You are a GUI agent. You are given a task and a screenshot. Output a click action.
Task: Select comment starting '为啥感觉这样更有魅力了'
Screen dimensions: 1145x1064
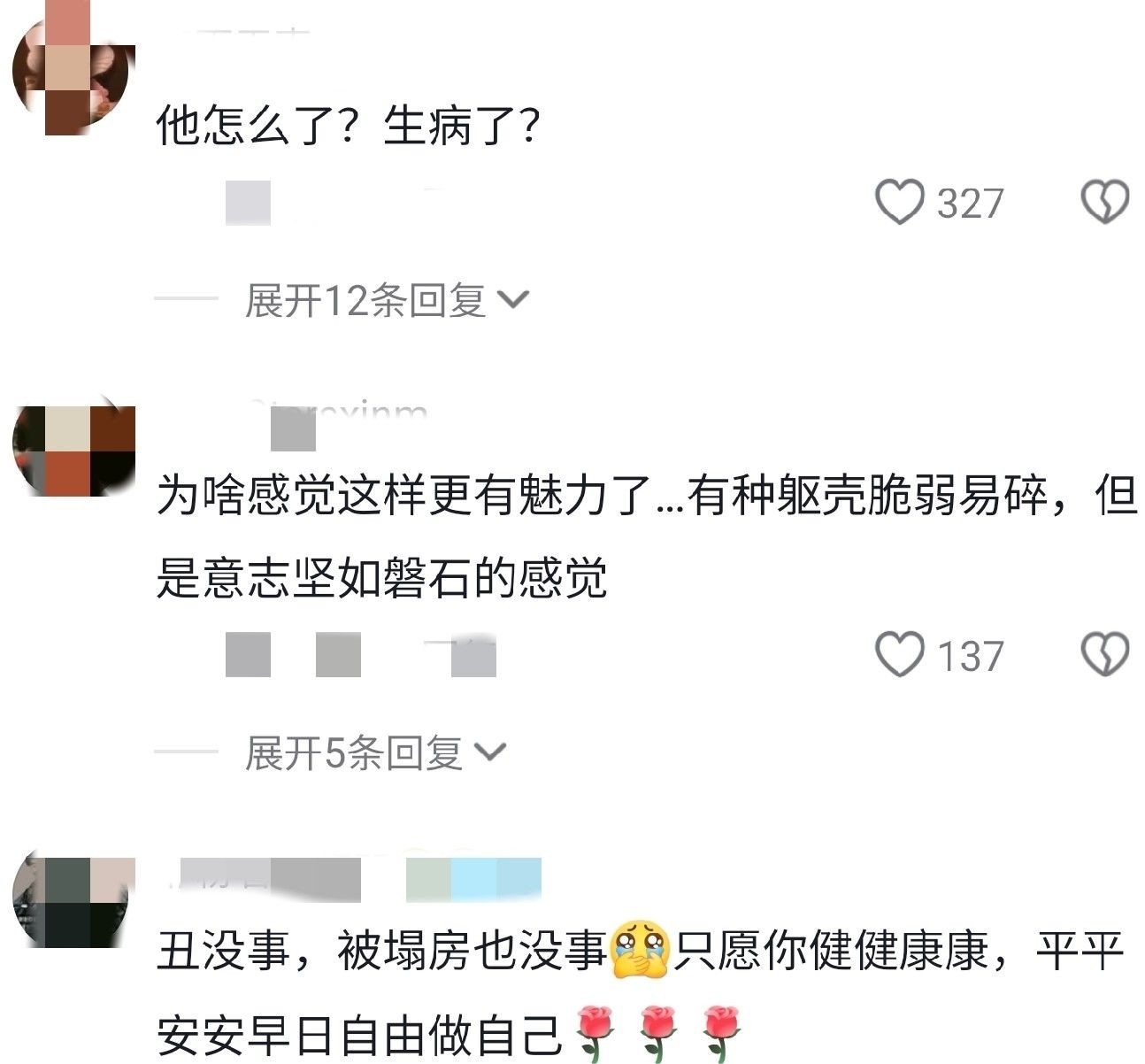click(646, 537)
